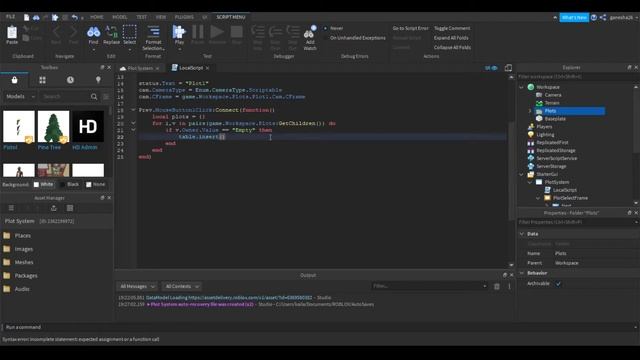Viewport: 640px width, 360px height.
Task: Toggle the Archivable checkbox
Action: pyautogui.click(x=558, y=284)
